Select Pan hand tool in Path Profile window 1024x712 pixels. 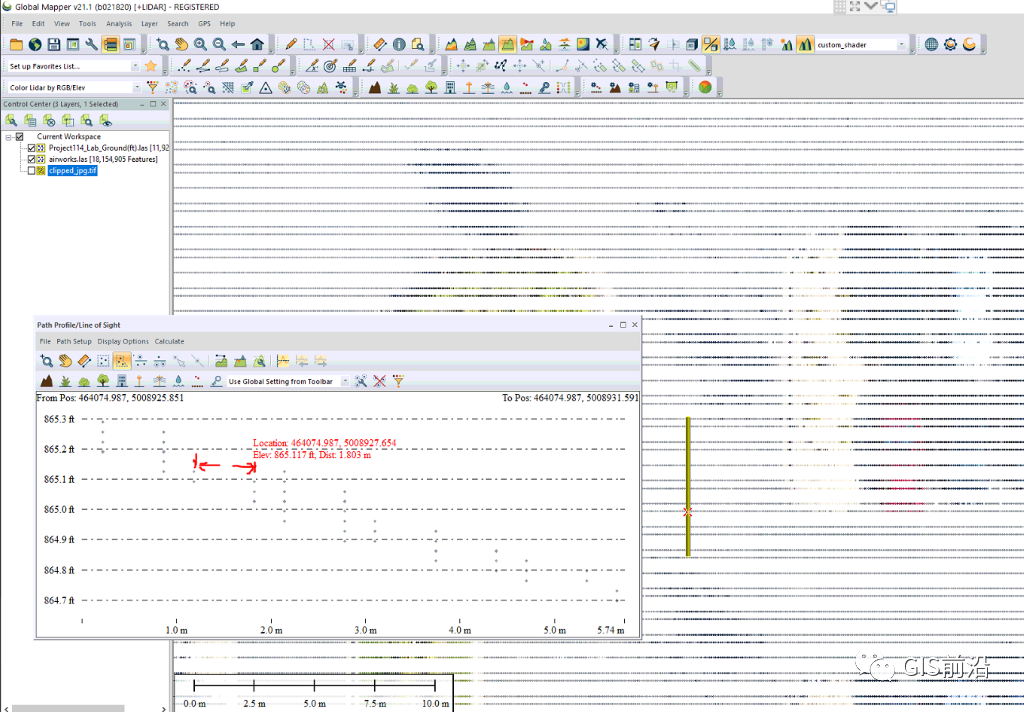click(65, 361)
